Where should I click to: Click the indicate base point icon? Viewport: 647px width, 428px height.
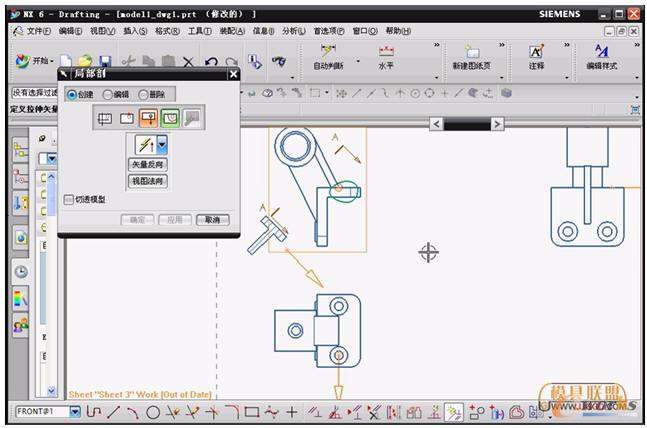click(126, 119)
